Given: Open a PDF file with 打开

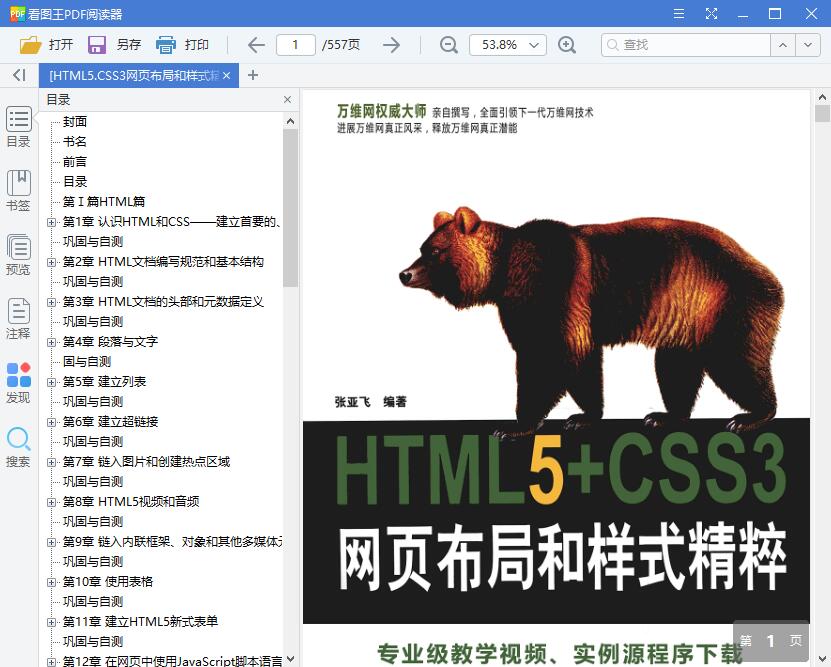Looking at the screenshot, I should click(x=47, y=44).
